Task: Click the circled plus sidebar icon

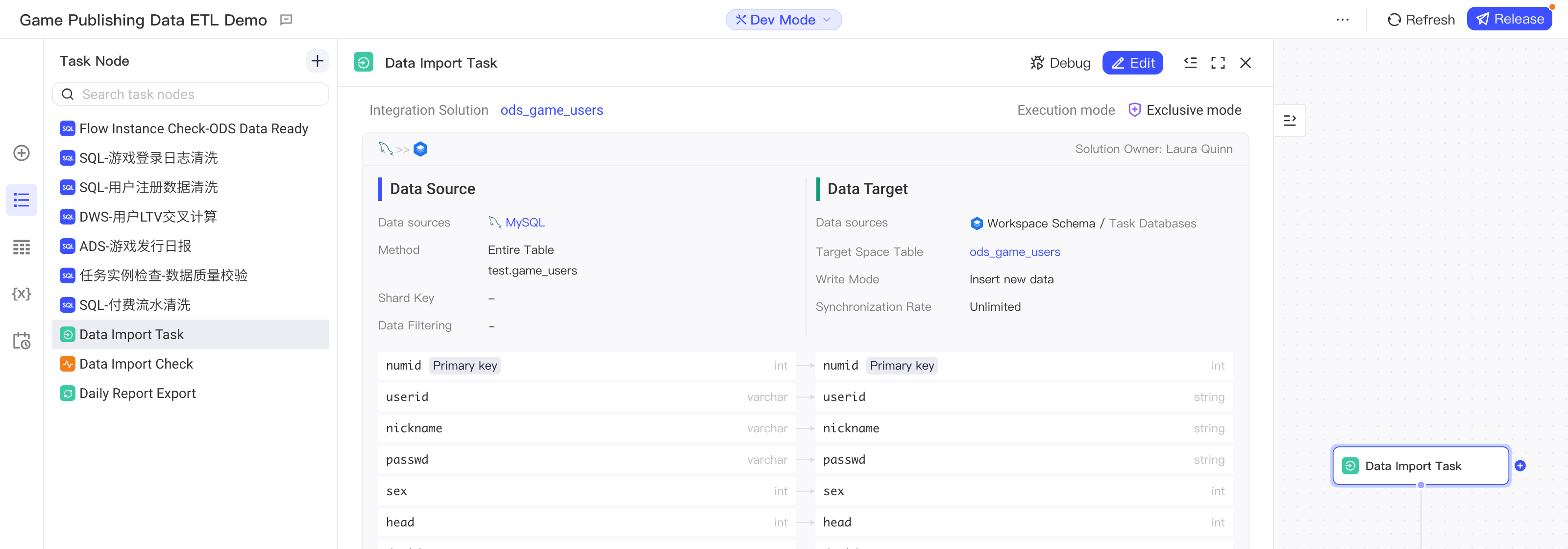Action: [21, 153]
